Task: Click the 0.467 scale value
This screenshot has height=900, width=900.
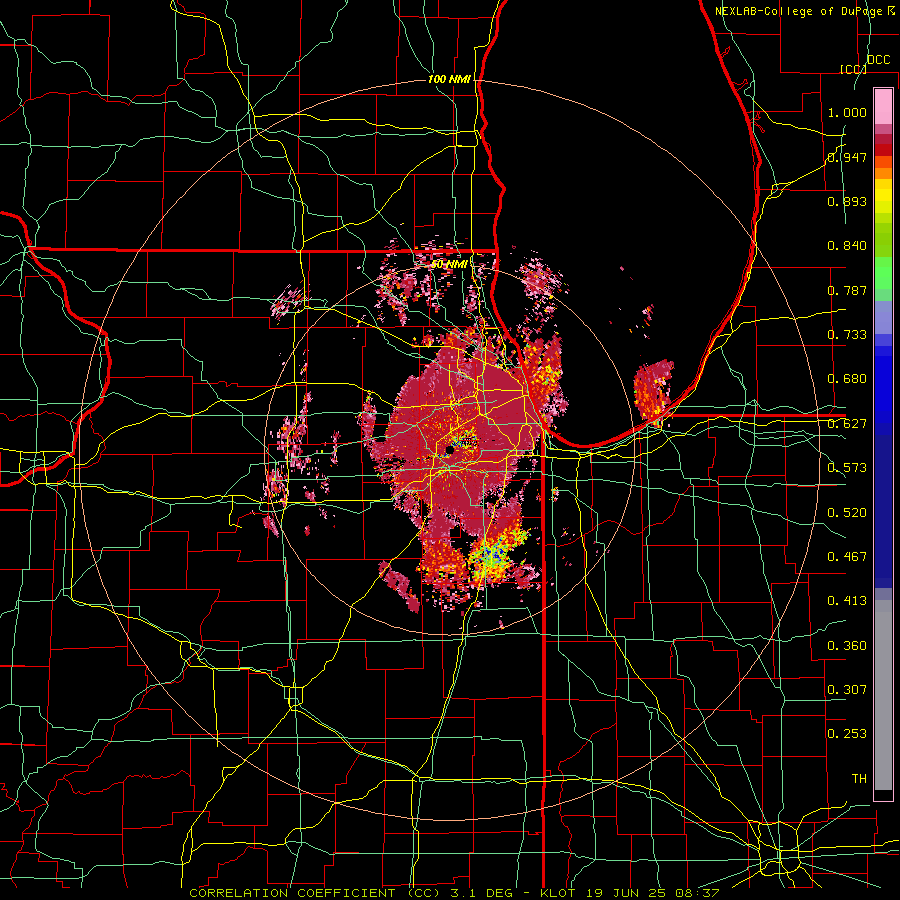Action: coord(847,557)
